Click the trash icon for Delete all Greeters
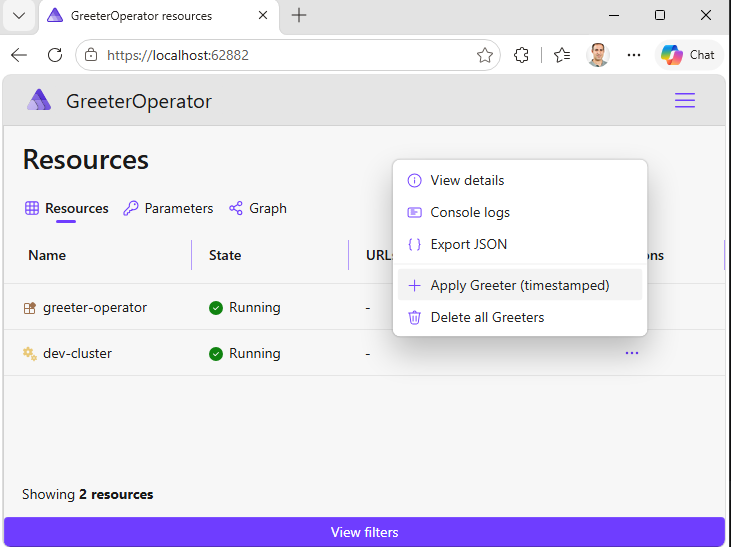731x547 pixels. pos(414,318)
